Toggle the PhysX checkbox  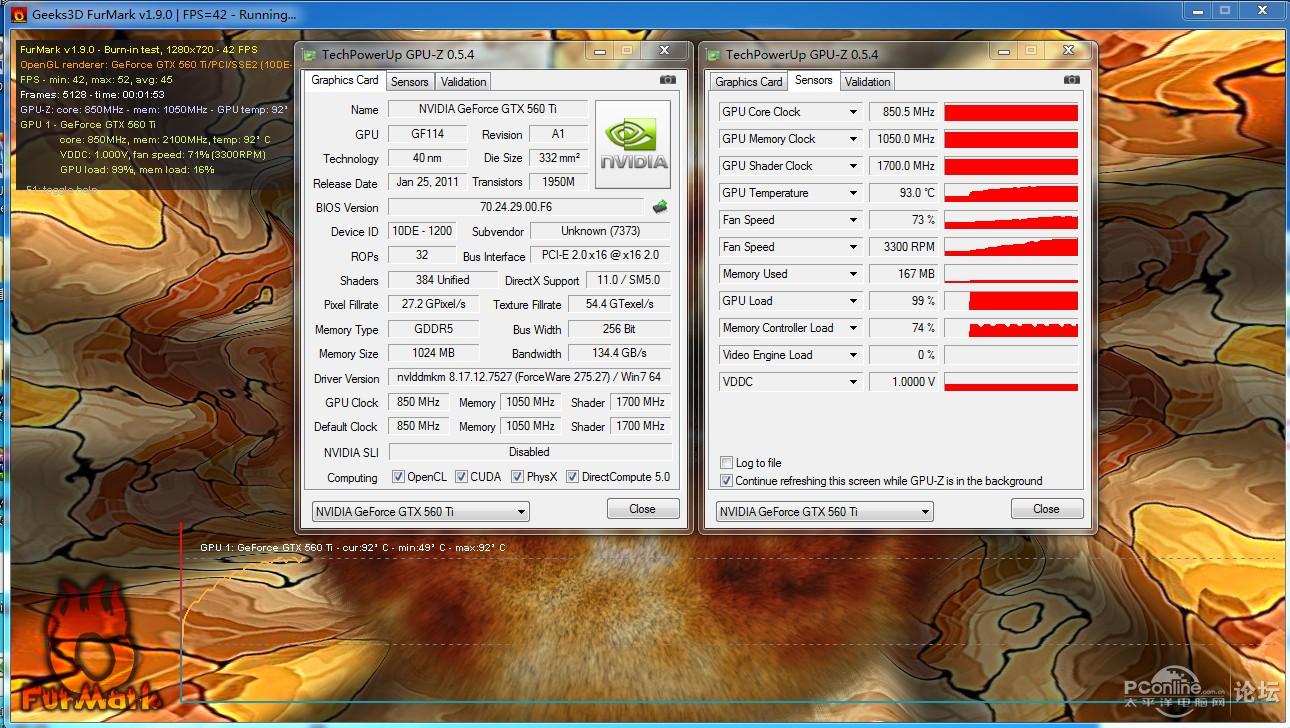tap(517, 477)
